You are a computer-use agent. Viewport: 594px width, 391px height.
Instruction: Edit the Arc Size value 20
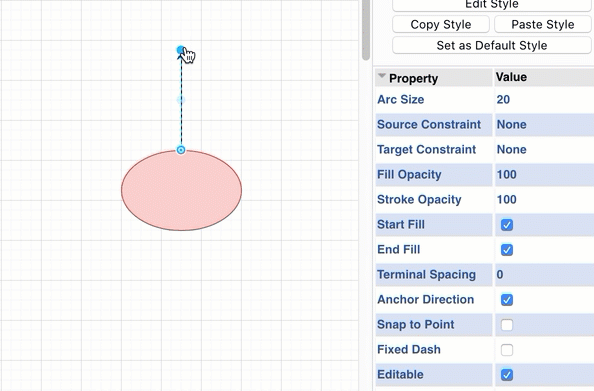pos(503,100)
